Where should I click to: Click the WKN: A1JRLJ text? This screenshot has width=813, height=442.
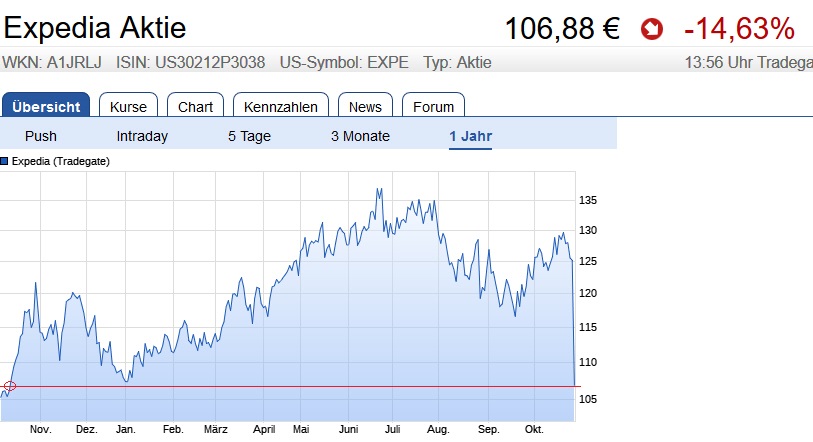pos(52,63)
